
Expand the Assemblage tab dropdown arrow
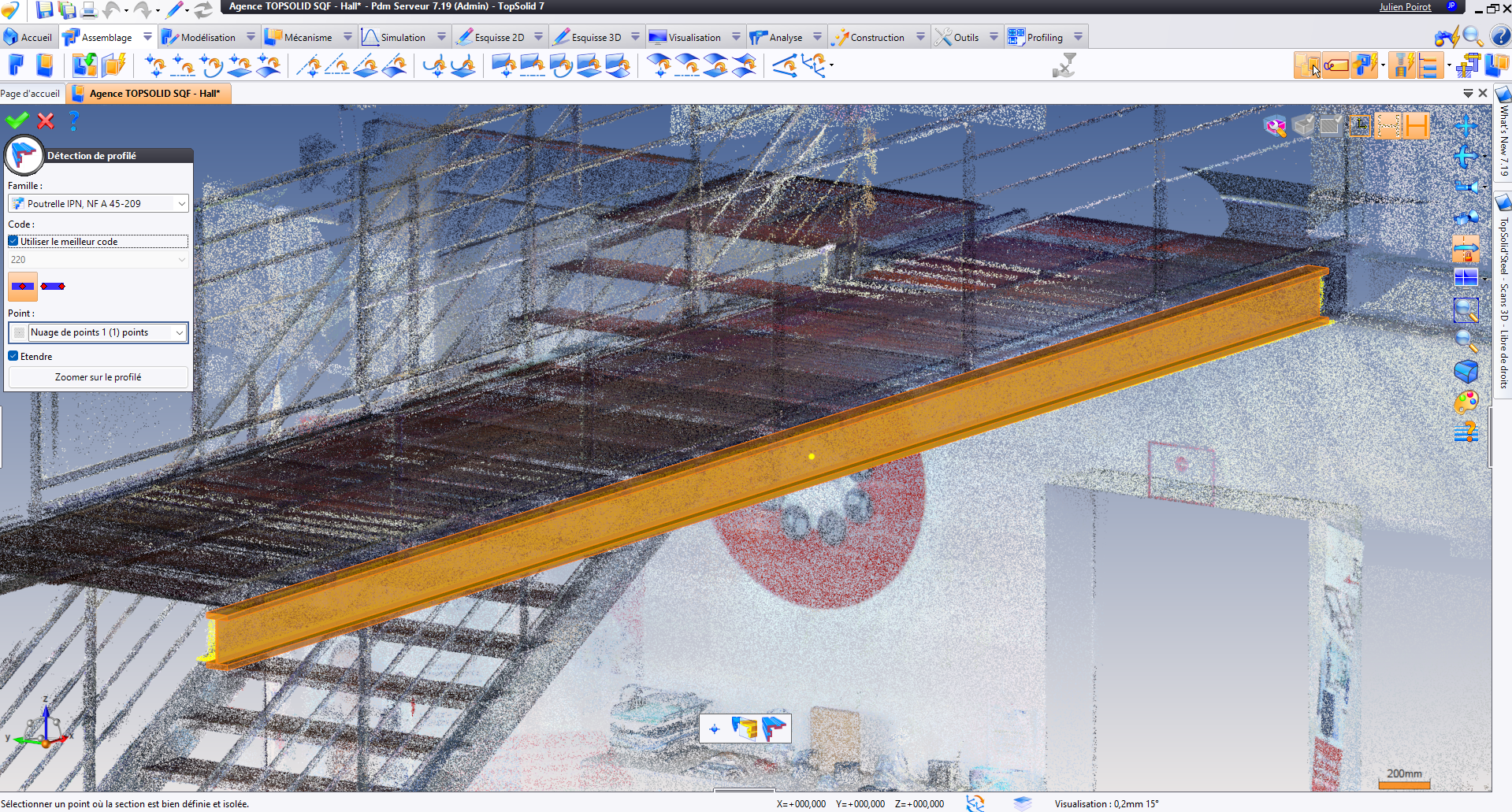147,37
